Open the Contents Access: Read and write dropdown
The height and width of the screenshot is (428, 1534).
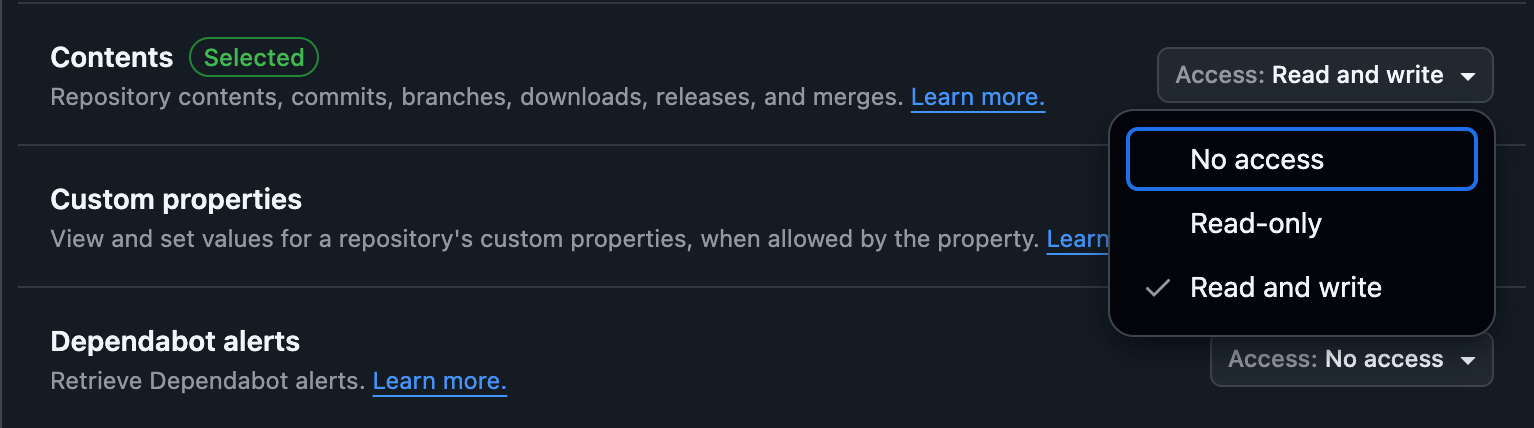tap(1325, 75)
